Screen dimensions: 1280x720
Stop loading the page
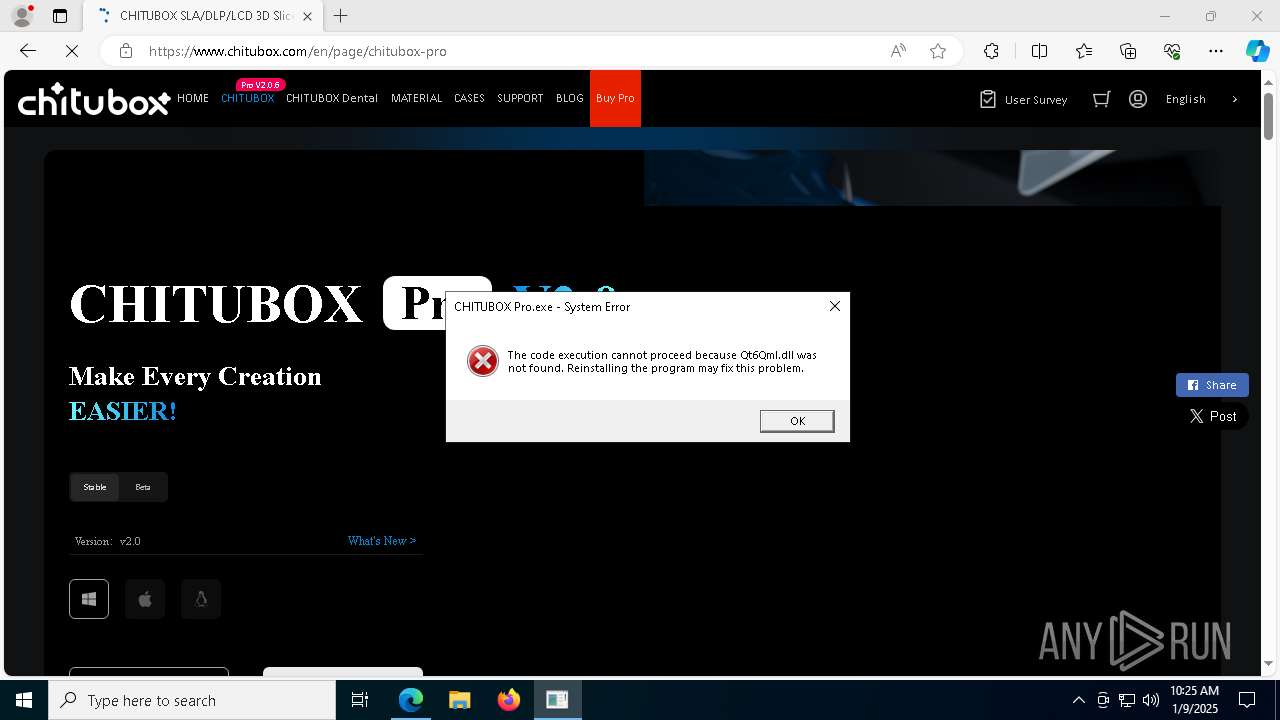click(72, 51)
